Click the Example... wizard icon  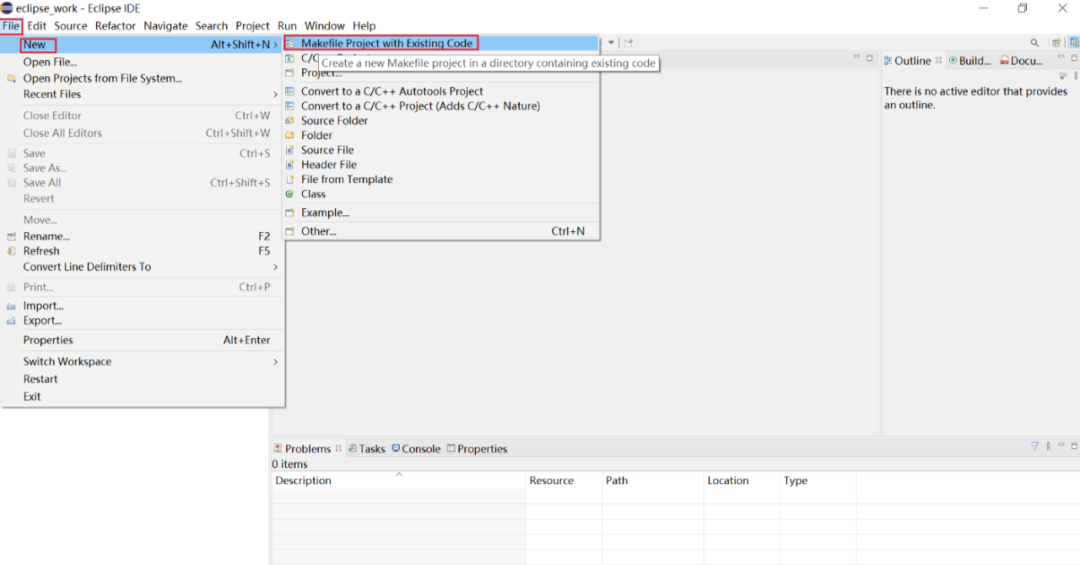tap(290, 213)
